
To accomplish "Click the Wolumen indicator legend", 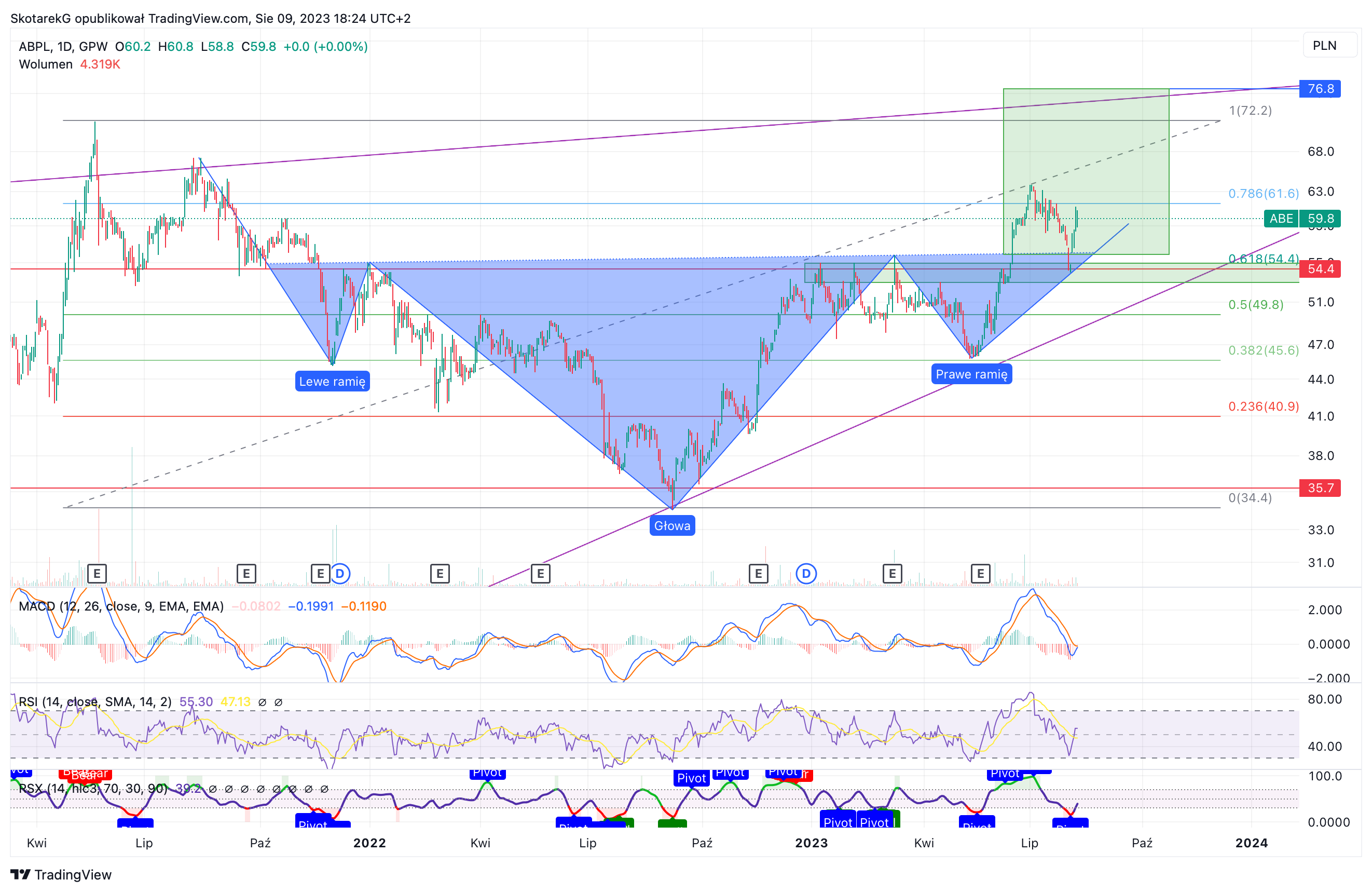I will 46,64.
